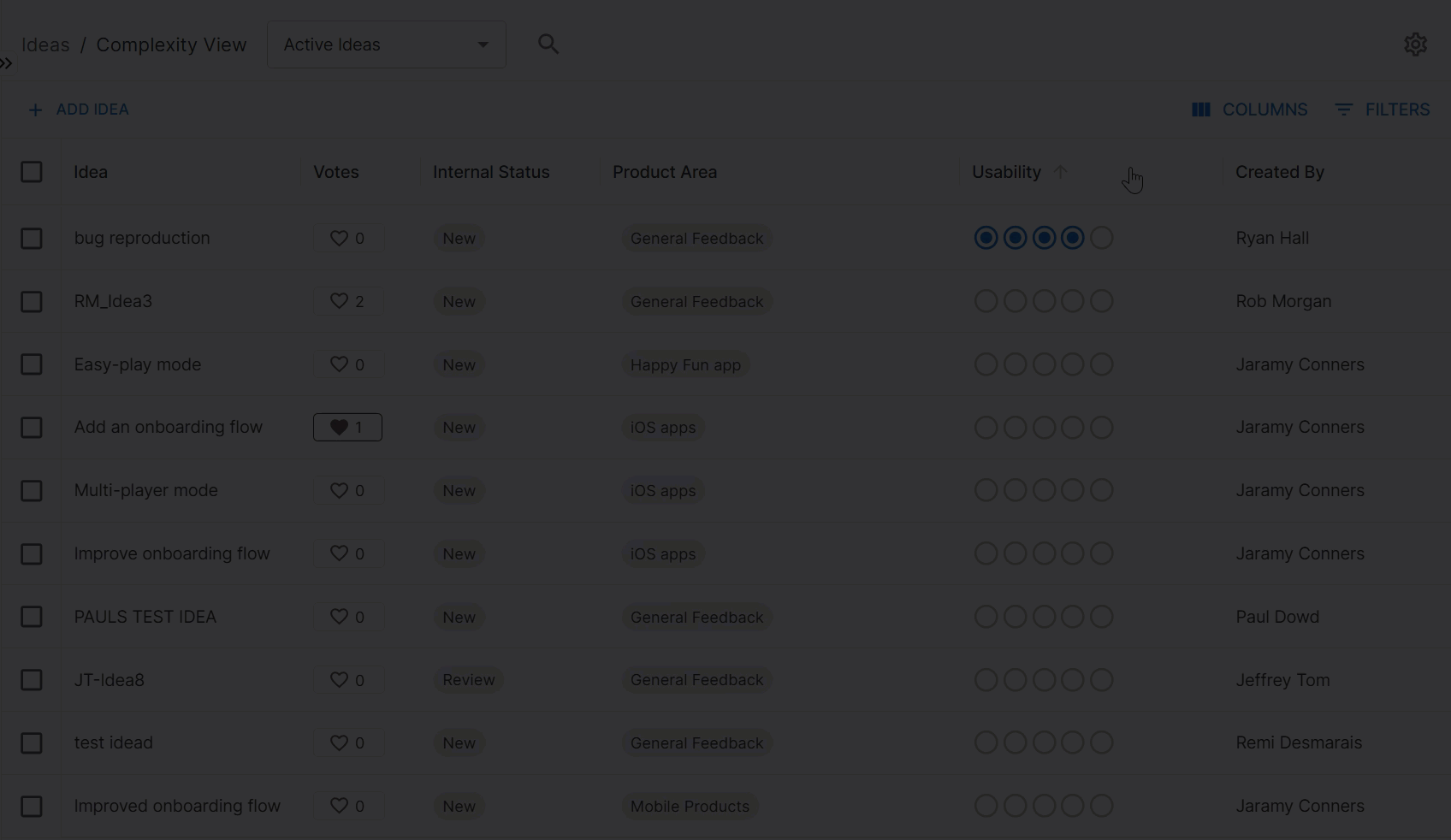Screen dimensions: 1451x840
Task: Select the bug reproduction row checkbox
Action: tap(32, 238)
